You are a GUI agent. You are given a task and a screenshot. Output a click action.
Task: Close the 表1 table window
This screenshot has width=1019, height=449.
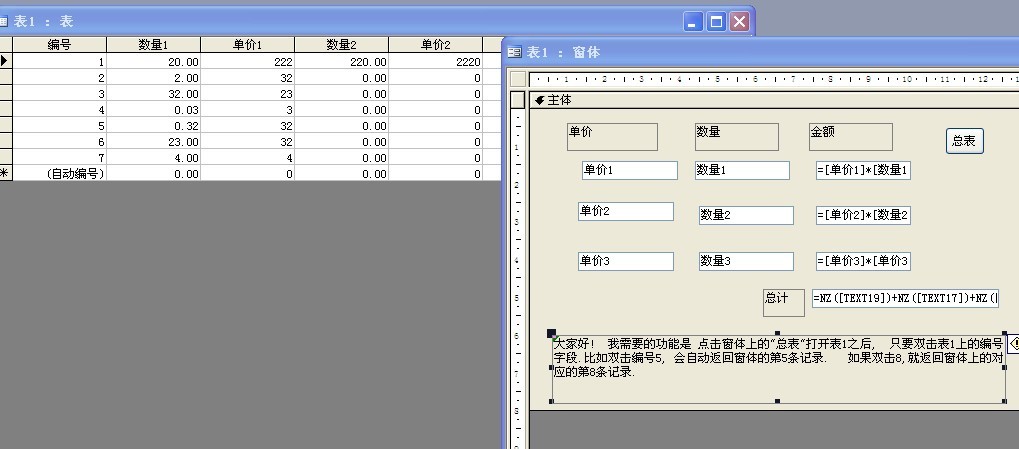point(739,21)
